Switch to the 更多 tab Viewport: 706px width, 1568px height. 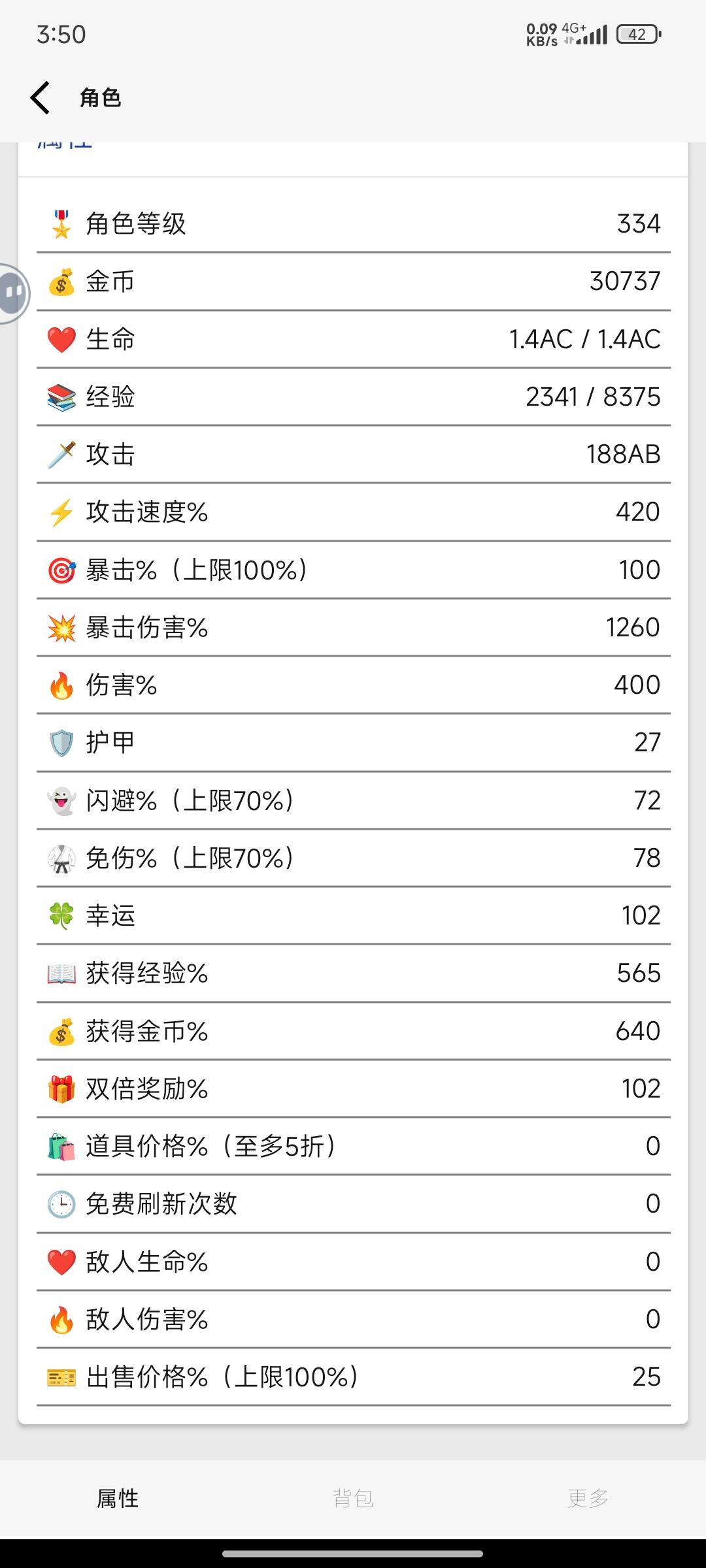(x=588, y=1497)
